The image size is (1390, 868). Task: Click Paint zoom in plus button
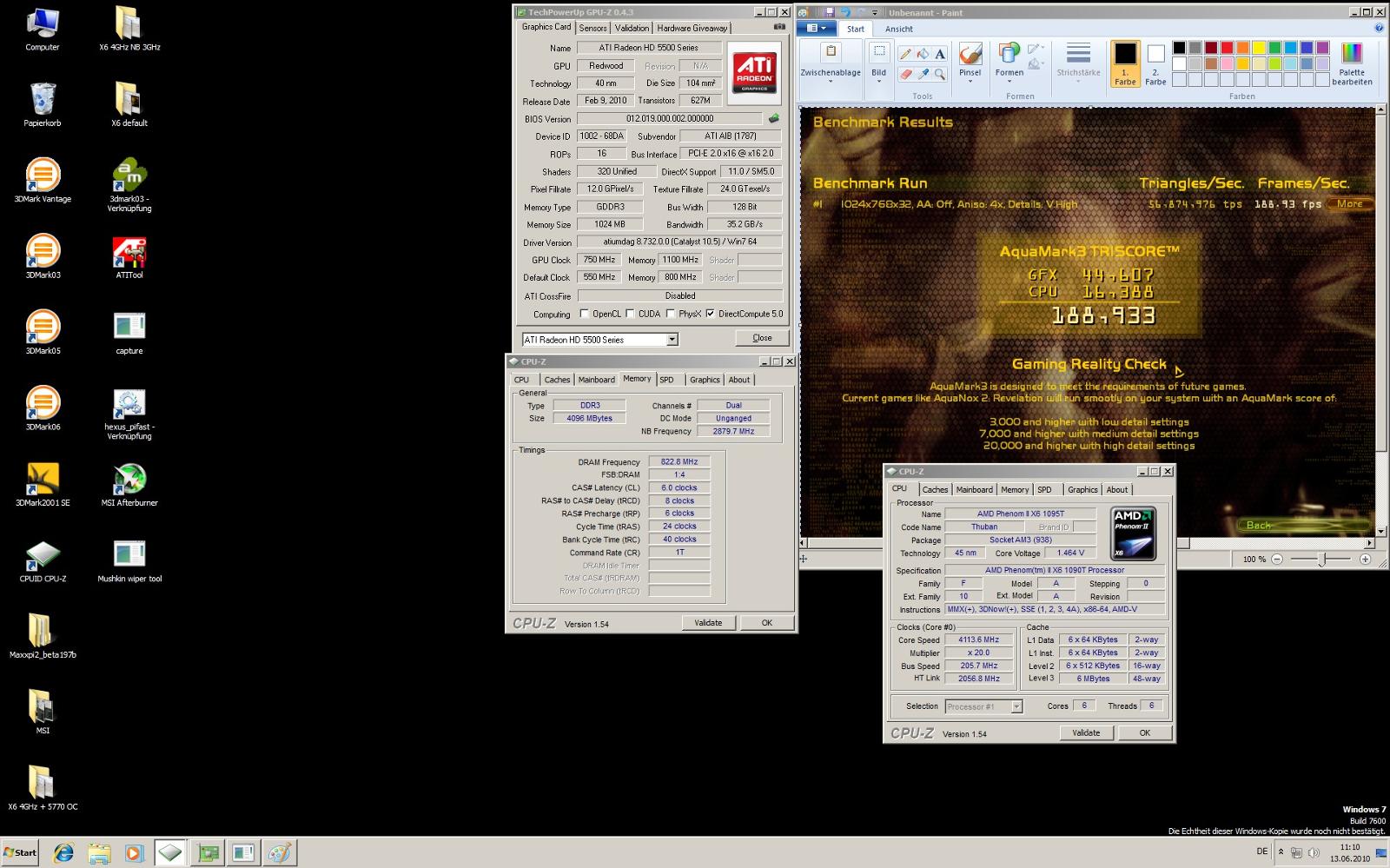1365,559
